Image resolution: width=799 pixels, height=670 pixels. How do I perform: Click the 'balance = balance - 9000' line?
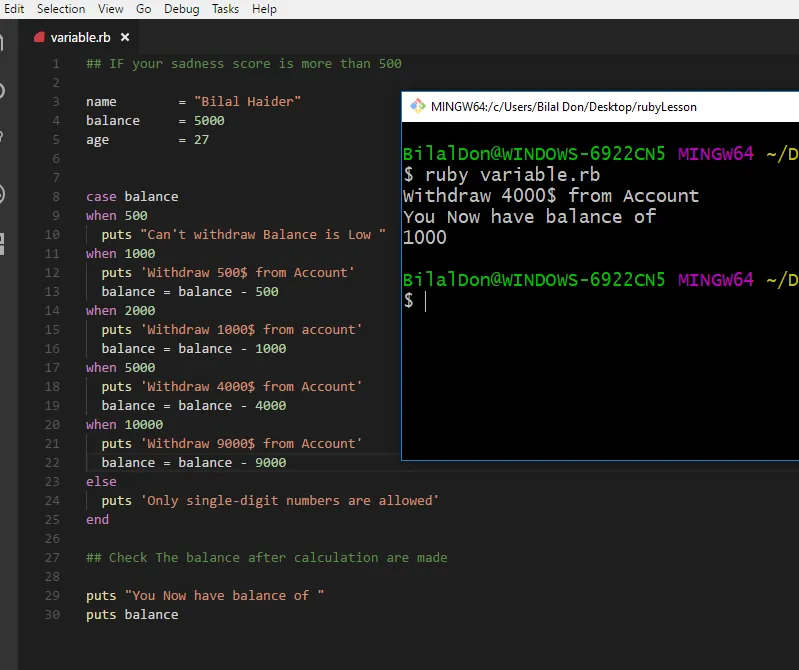[194, 463]
